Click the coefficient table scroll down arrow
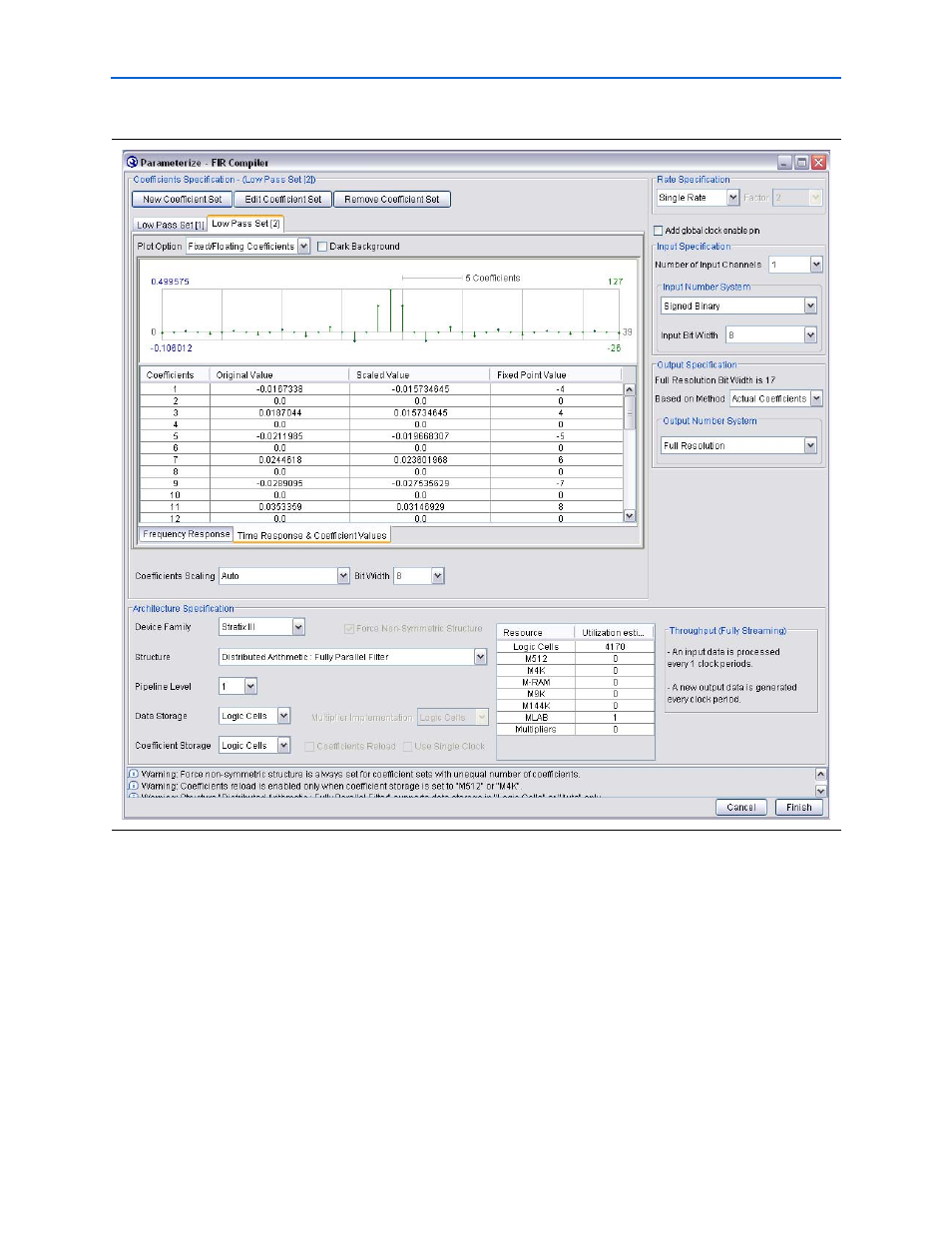This screenshot has width=952, height=1233. click(x=629, y=516)
